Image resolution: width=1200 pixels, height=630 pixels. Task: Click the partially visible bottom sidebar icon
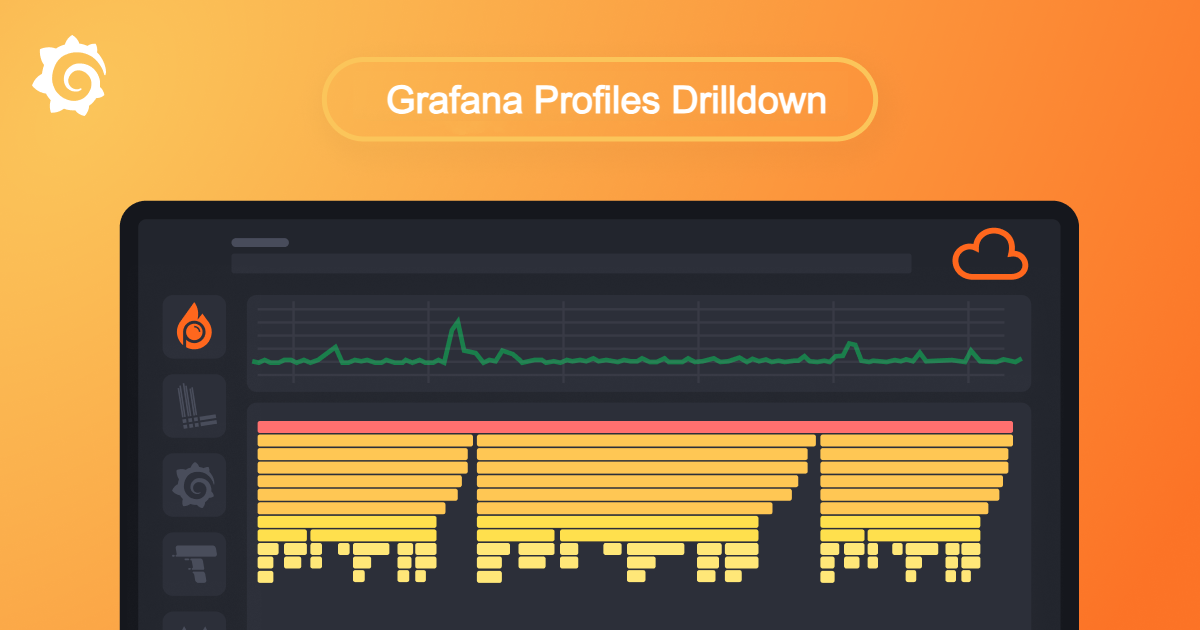pyautogui.click(x=194, y=620)
